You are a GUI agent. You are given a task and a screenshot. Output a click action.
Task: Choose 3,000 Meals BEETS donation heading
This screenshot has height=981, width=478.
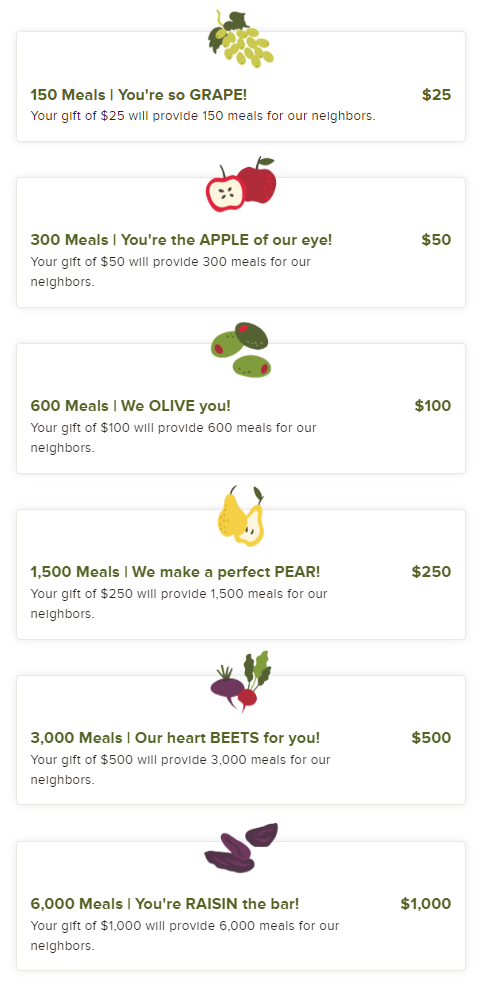(x=175, y=738)
